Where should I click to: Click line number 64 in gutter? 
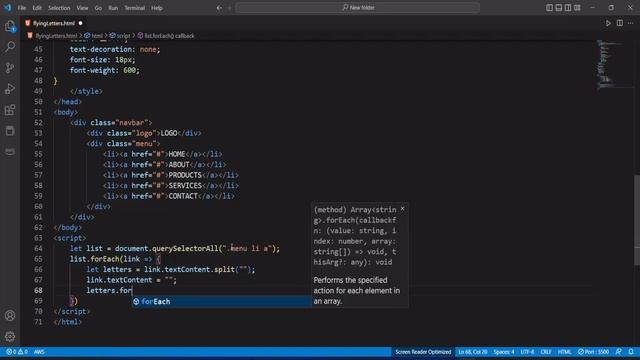coord(38,248)
